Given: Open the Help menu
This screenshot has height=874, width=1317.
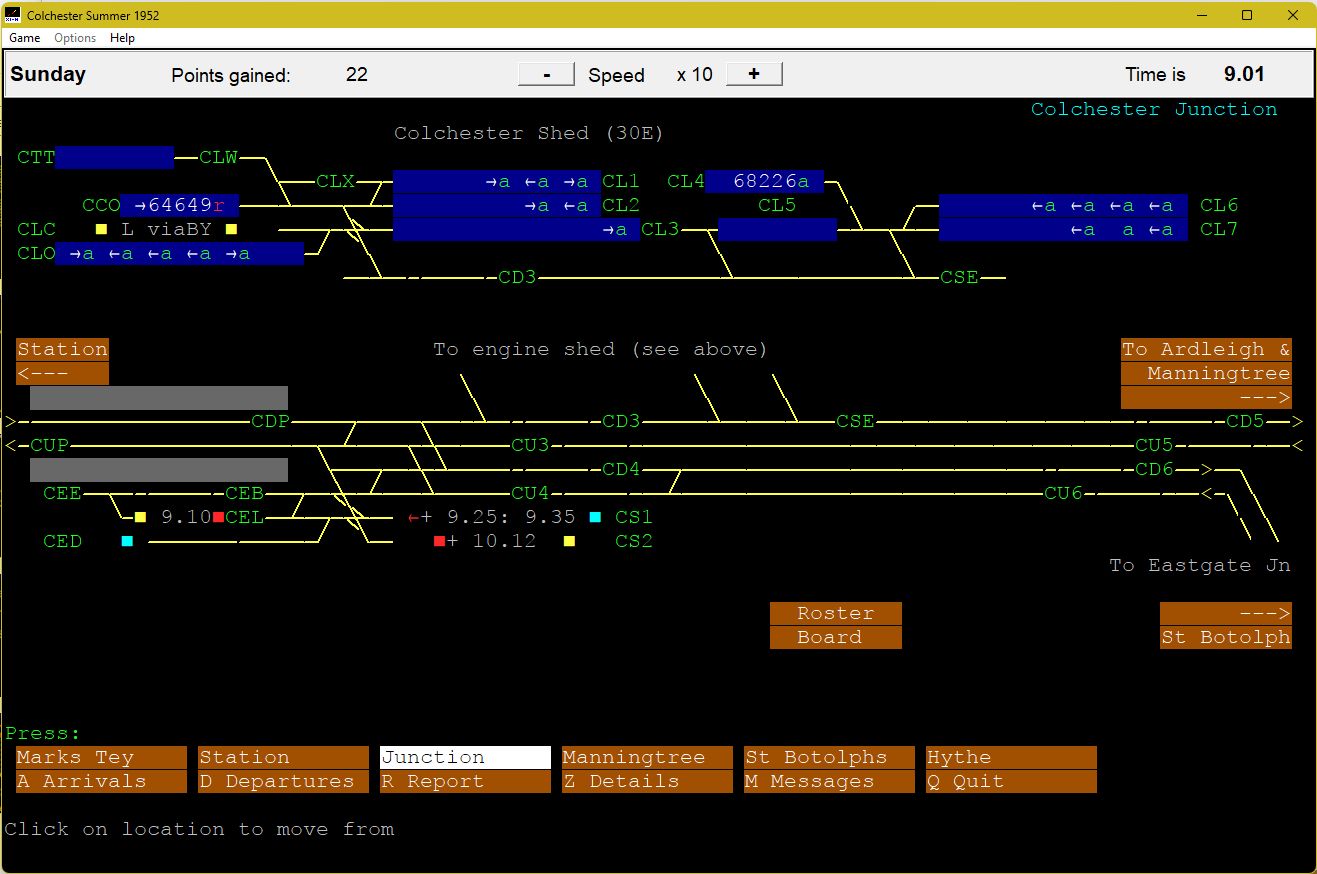Looking at the screenshot, I should pyautogui.click(x=122, y=38).
